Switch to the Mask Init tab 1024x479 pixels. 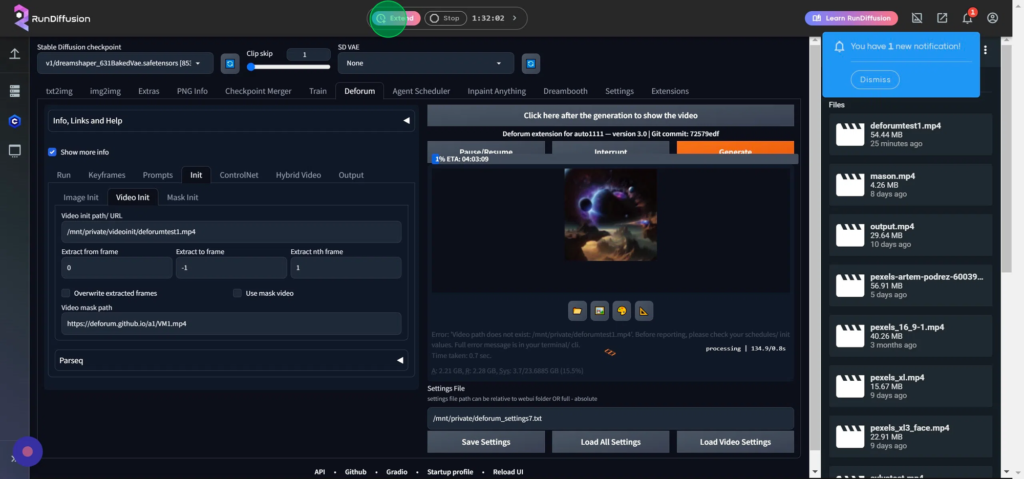[182, 197]
